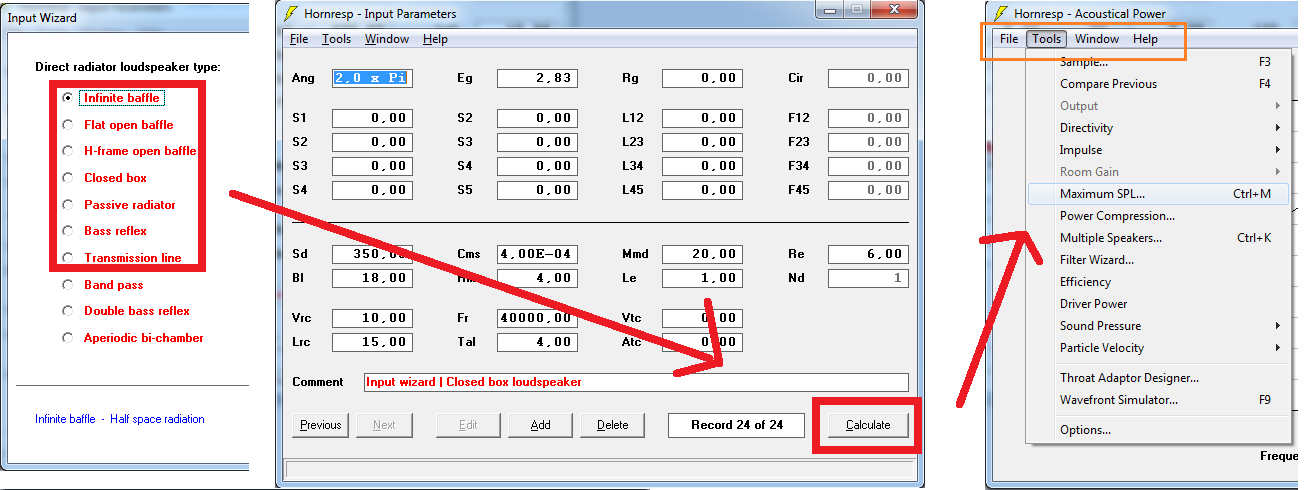Click the Tal value field
Viewport: 1307px width, 490px height.
point(537,342)
